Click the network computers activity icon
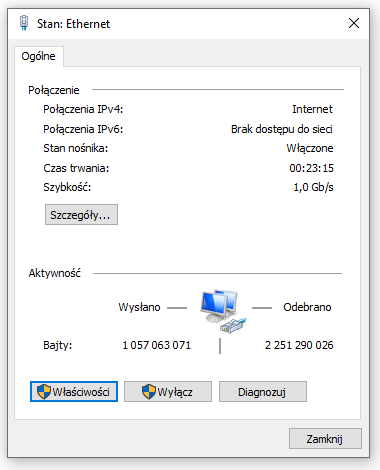 coord(223,311)
